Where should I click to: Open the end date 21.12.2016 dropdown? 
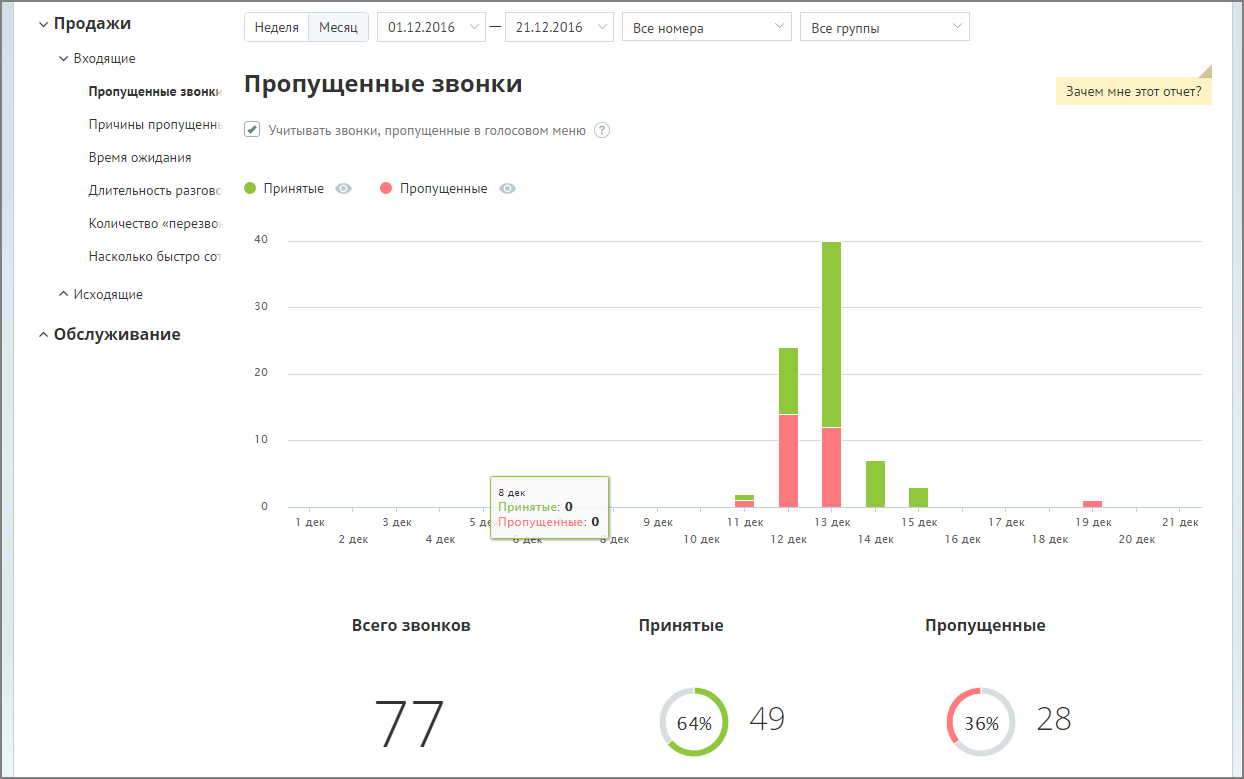click(560, 27)
